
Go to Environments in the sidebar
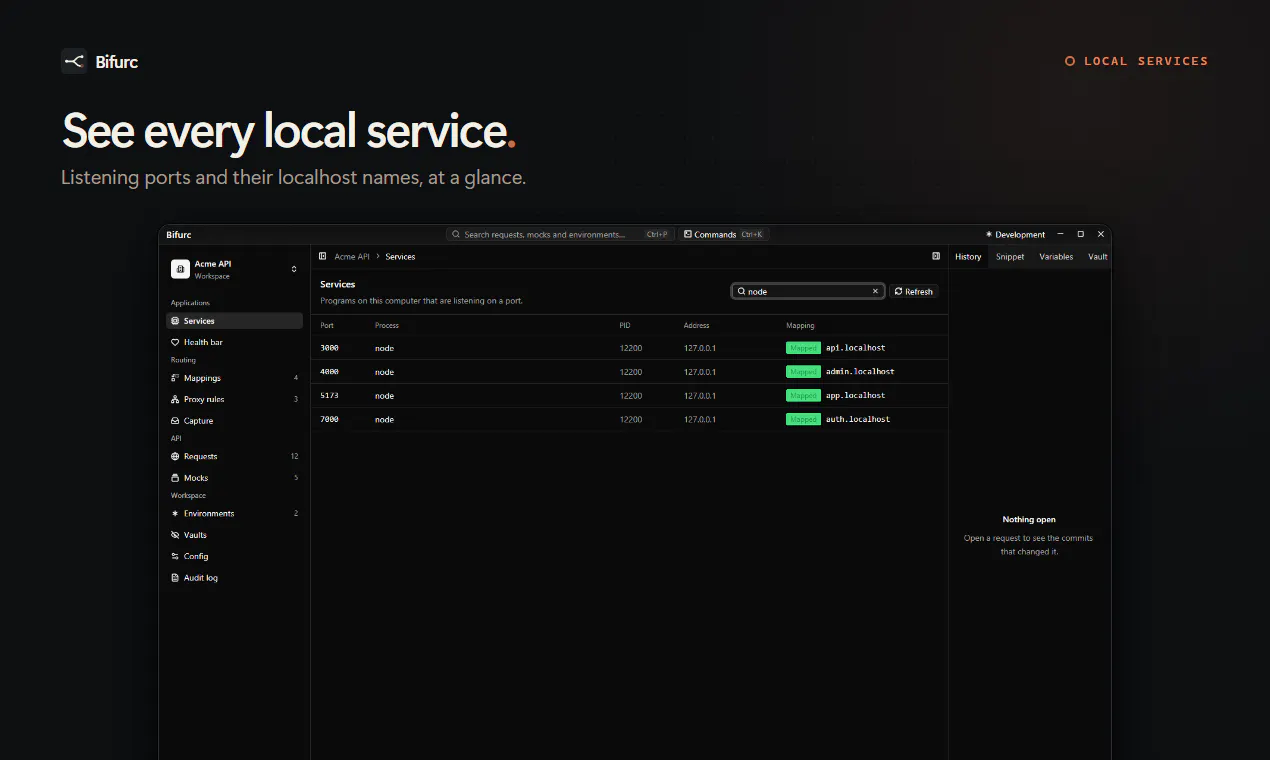234,513
